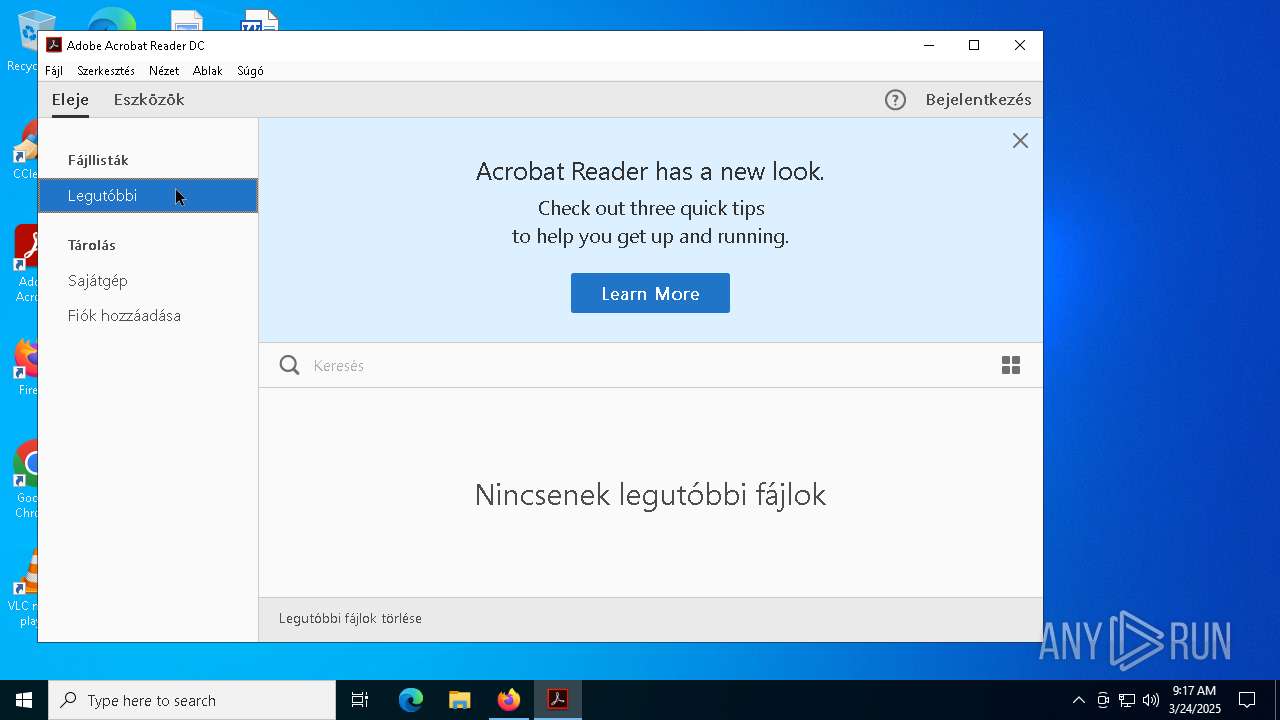Image resolution: width=1280 pixels, height=720 pixels.
Task: Minimize the Acrobat Reader window
Action: point(929,45)
